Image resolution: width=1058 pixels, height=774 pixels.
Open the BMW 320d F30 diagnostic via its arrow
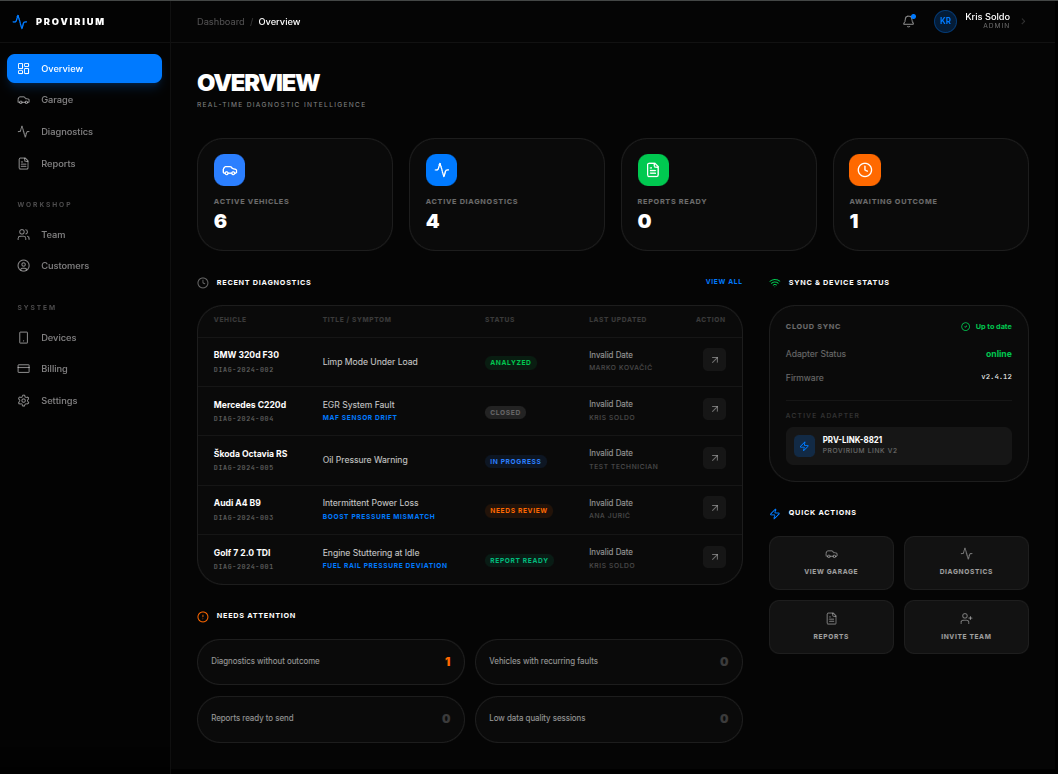click(x=714, y=359)
